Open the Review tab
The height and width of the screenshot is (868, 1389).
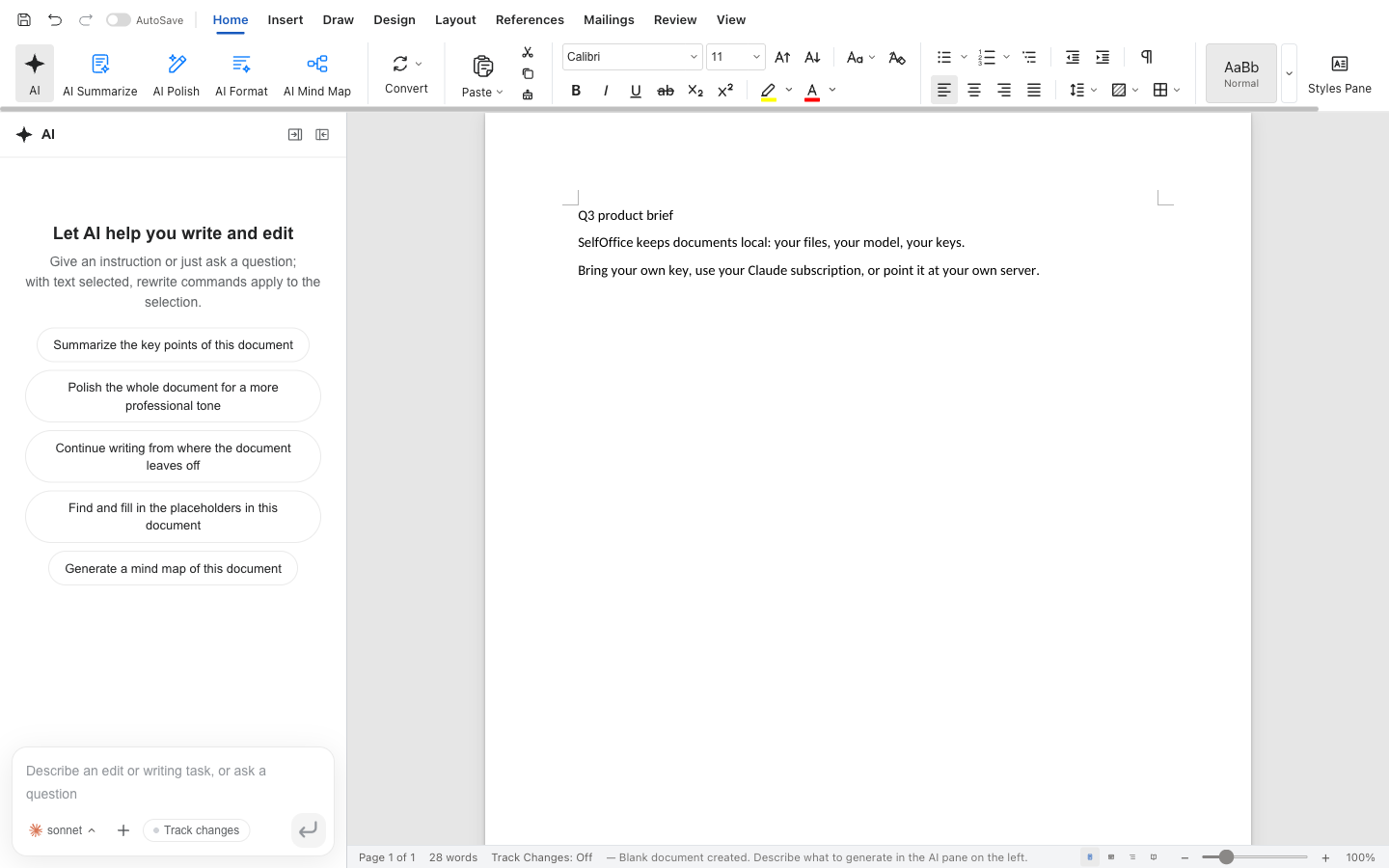pos(675,20)
